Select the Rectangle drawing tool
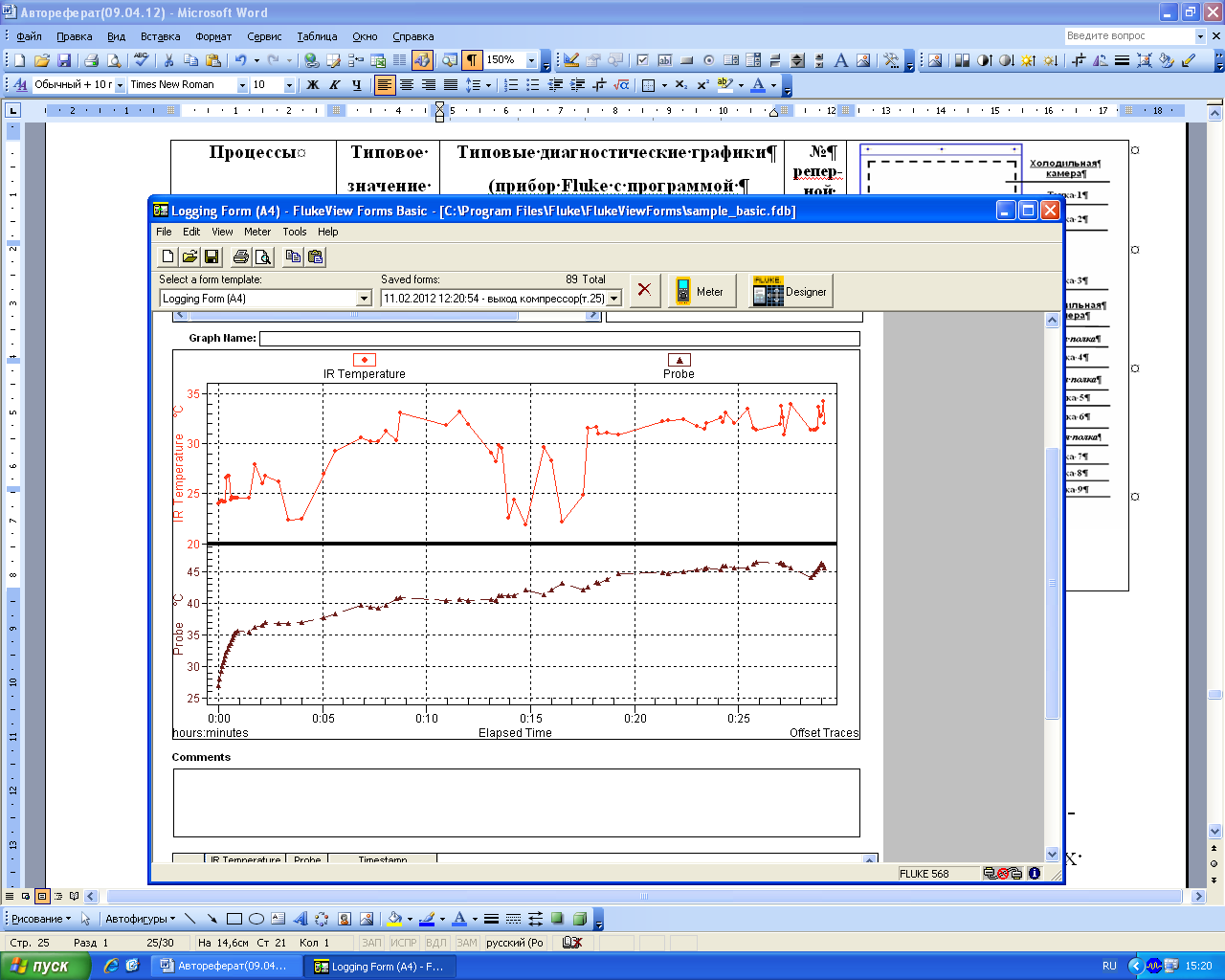 pos(234,919)
